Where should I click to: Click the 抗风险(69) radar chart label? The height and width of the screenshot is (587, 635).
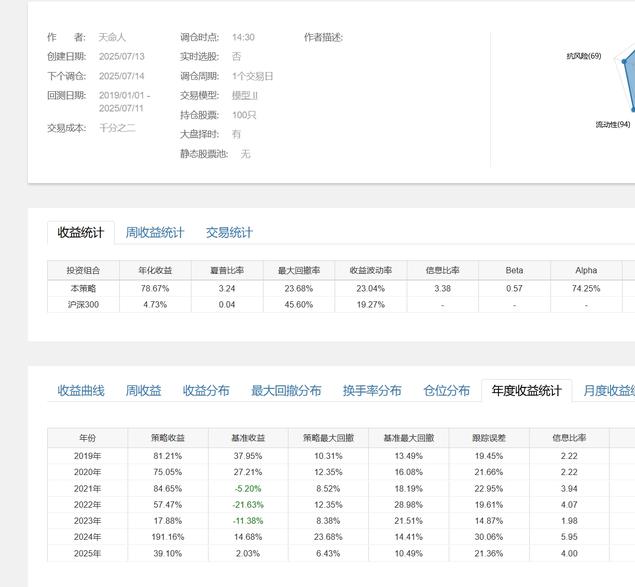pyautogui.click(x=583, y=56)
